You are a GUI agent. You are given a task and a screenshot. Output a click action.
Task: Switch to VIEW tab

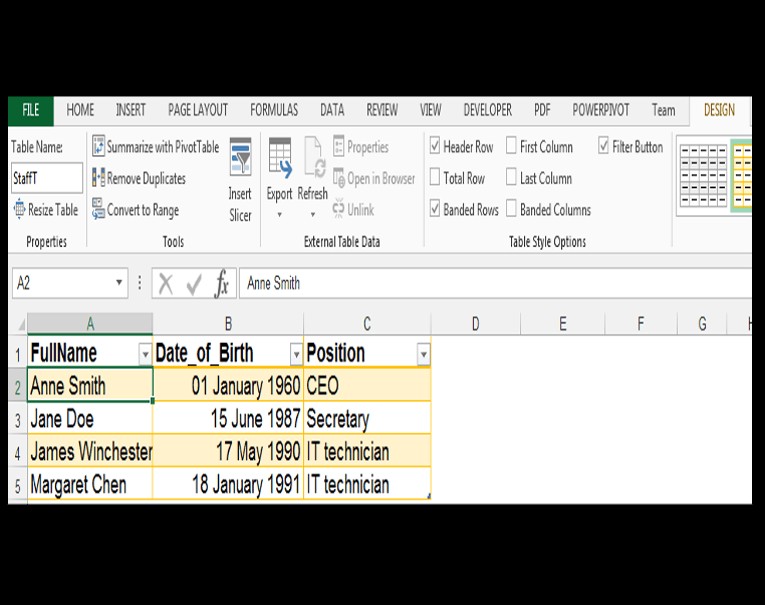tap(430, 110)
